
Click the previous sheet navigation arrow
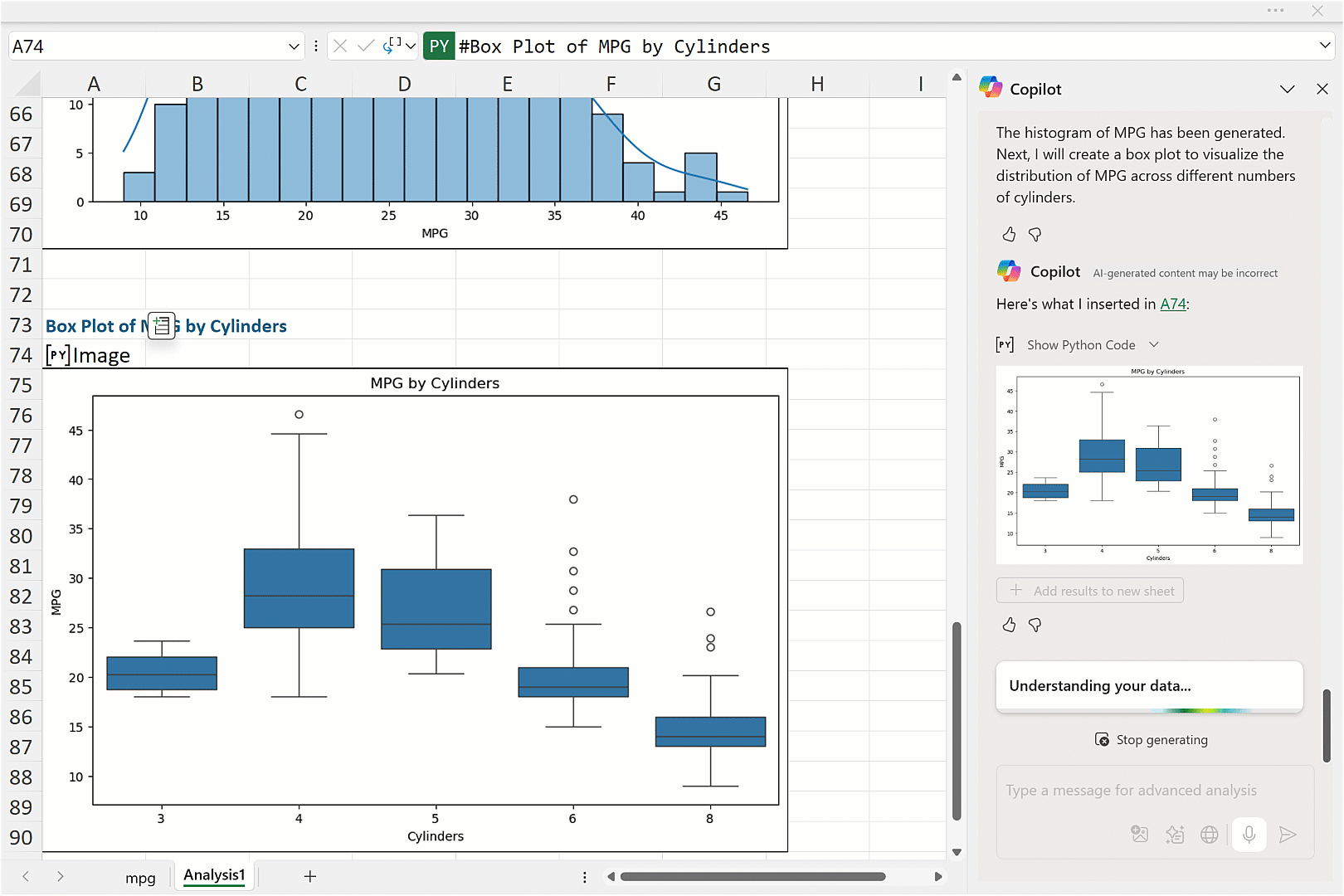point(26,876)
